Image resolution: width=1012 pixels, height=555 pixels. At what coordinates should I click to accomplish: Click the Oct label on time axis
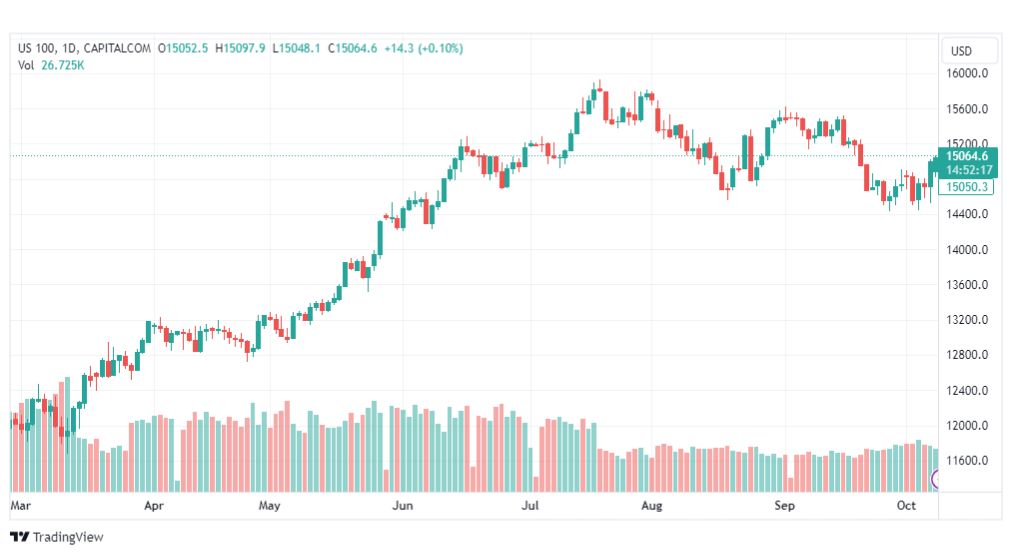pyautogui.click(x=906, y=505)
